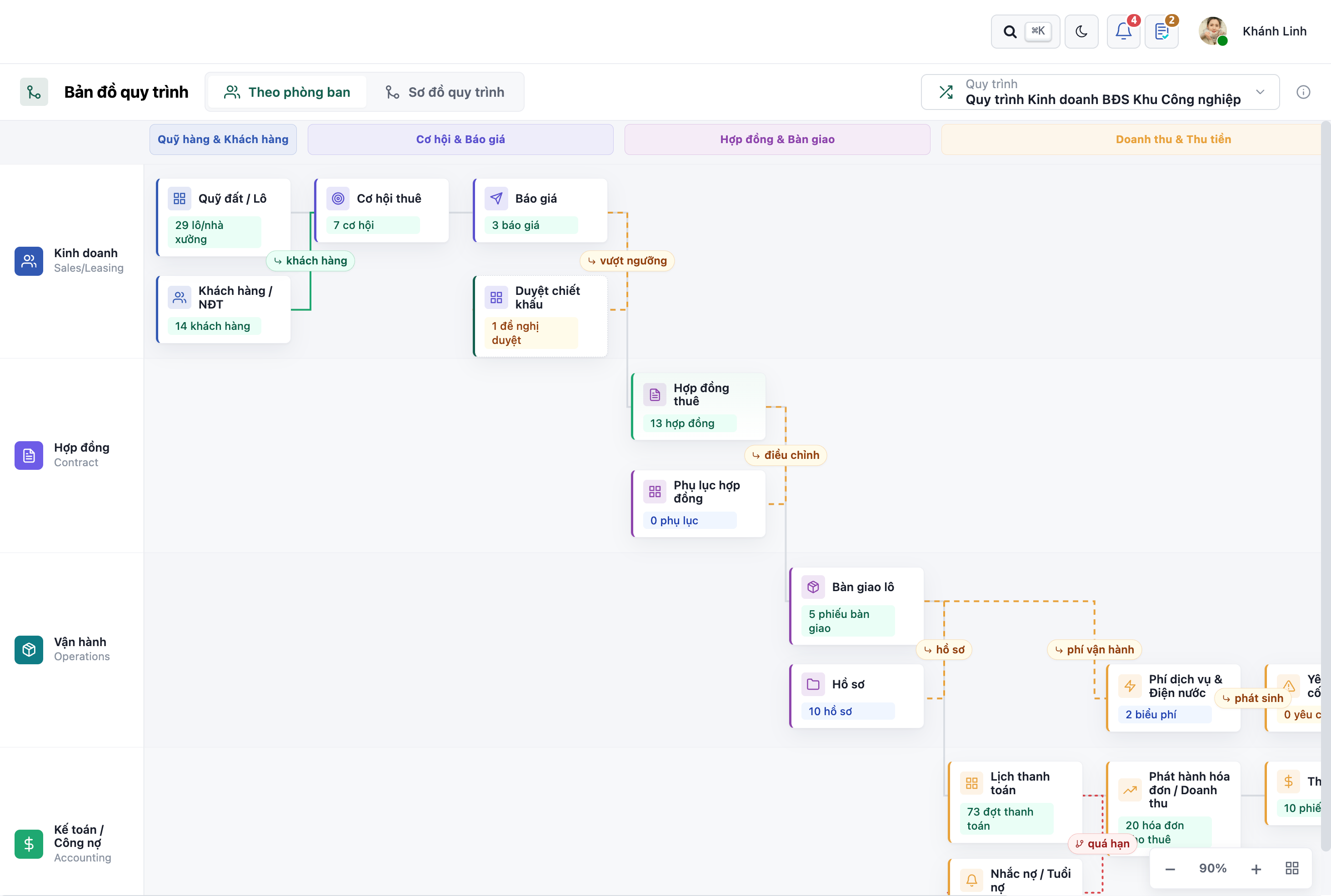
Task: Click the '14 khách hàng' count
Action: pyautogui.click(x=215, y=326)
